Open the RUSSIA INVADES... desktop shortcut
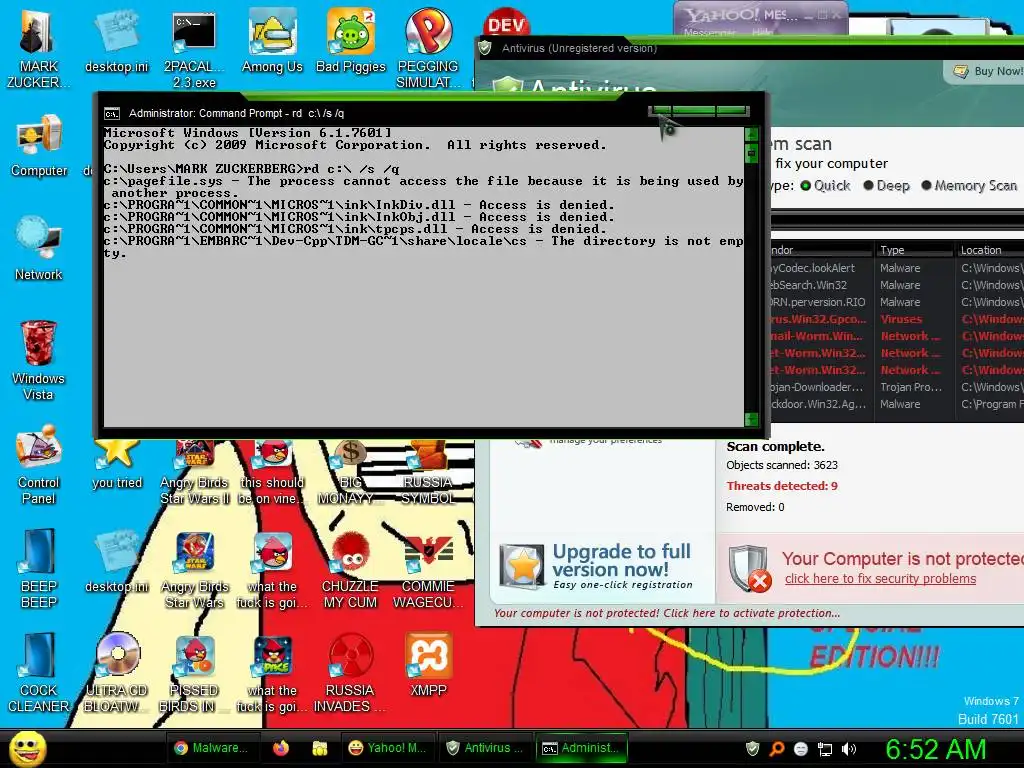Image resolution: width=1024 pixels, height=768 pixels. click(x=350, y=673)
